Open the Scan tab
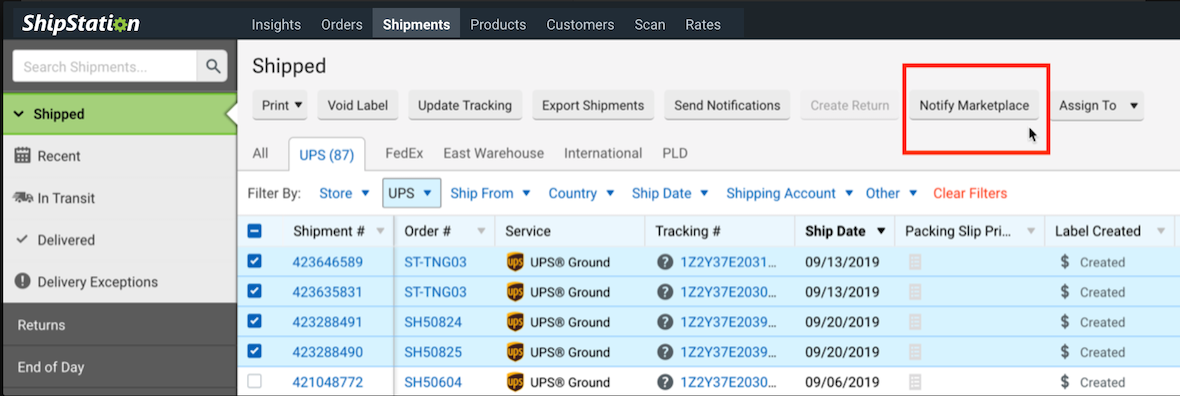1180x396 pixels. 649,24
